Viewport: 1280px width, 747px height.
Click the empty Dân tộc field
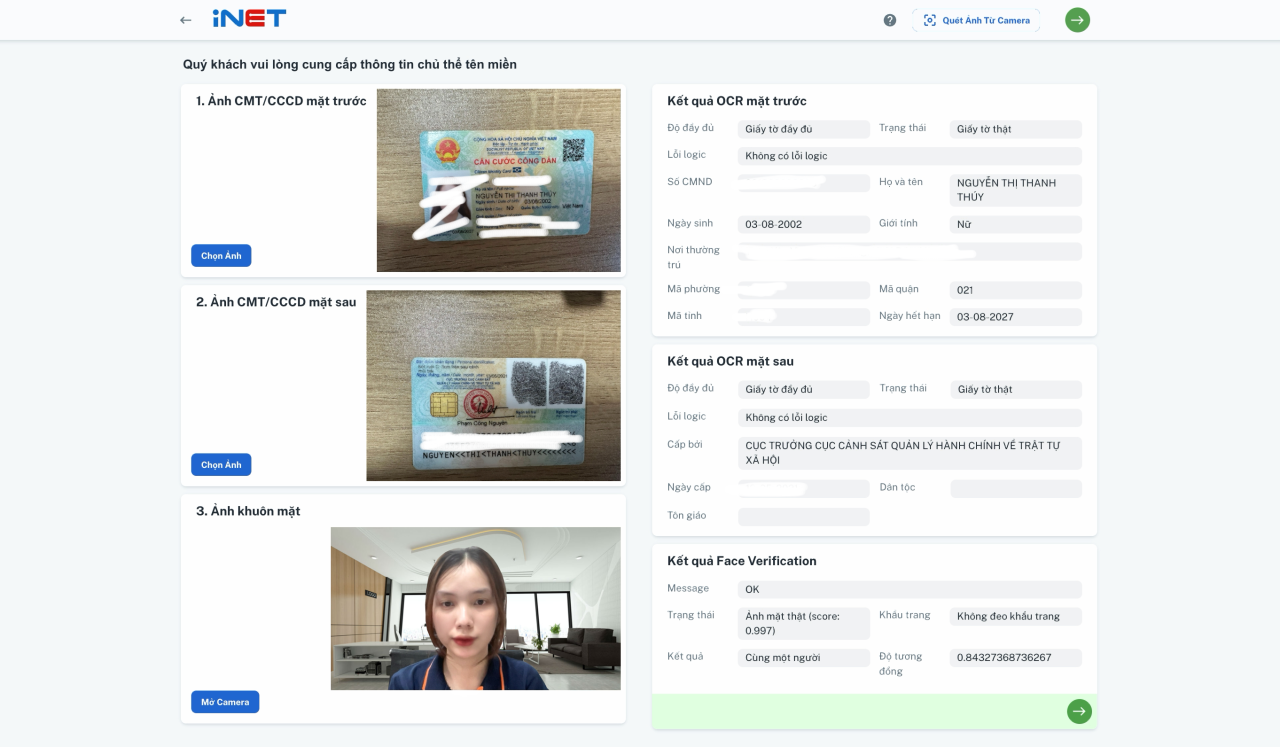click(1015, 489)
